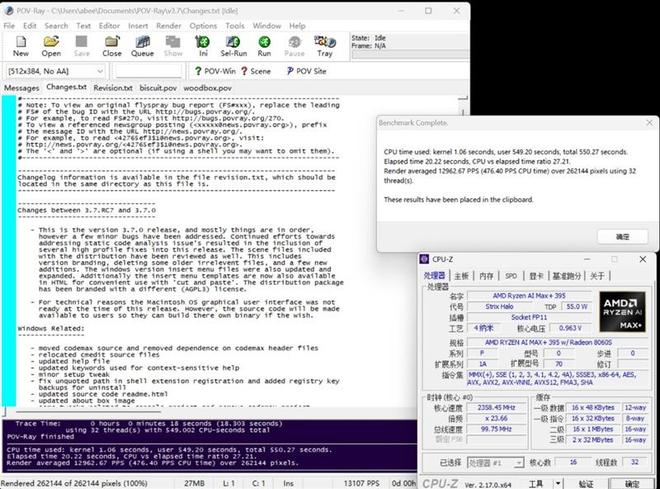This screenshot has width=660, height=489.
Task: Switch to the Messages tab
Action: tap(21, 88)
